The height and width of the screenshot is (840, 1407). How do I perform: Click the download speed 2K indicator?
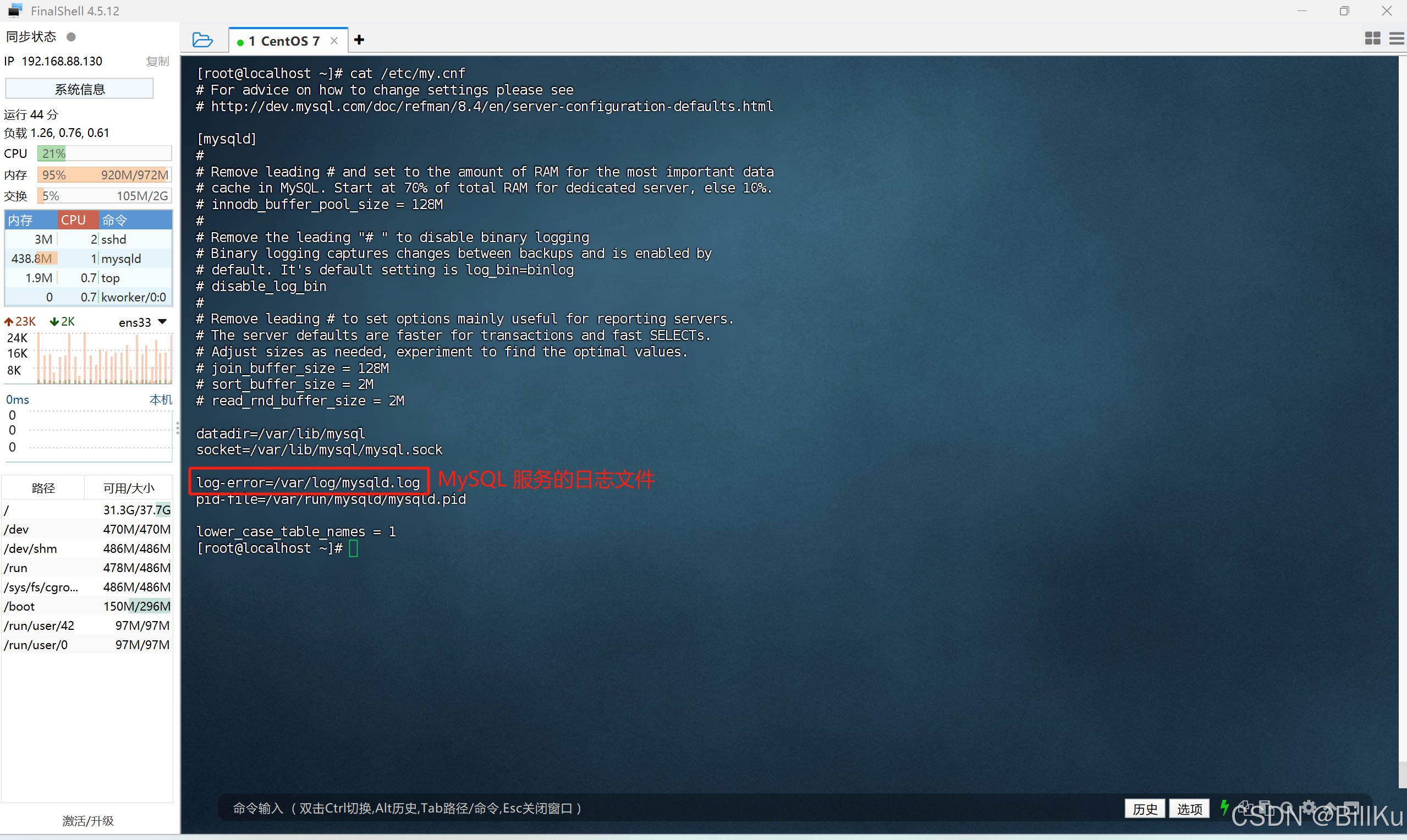pyautogui.click(x=62, y=321)
